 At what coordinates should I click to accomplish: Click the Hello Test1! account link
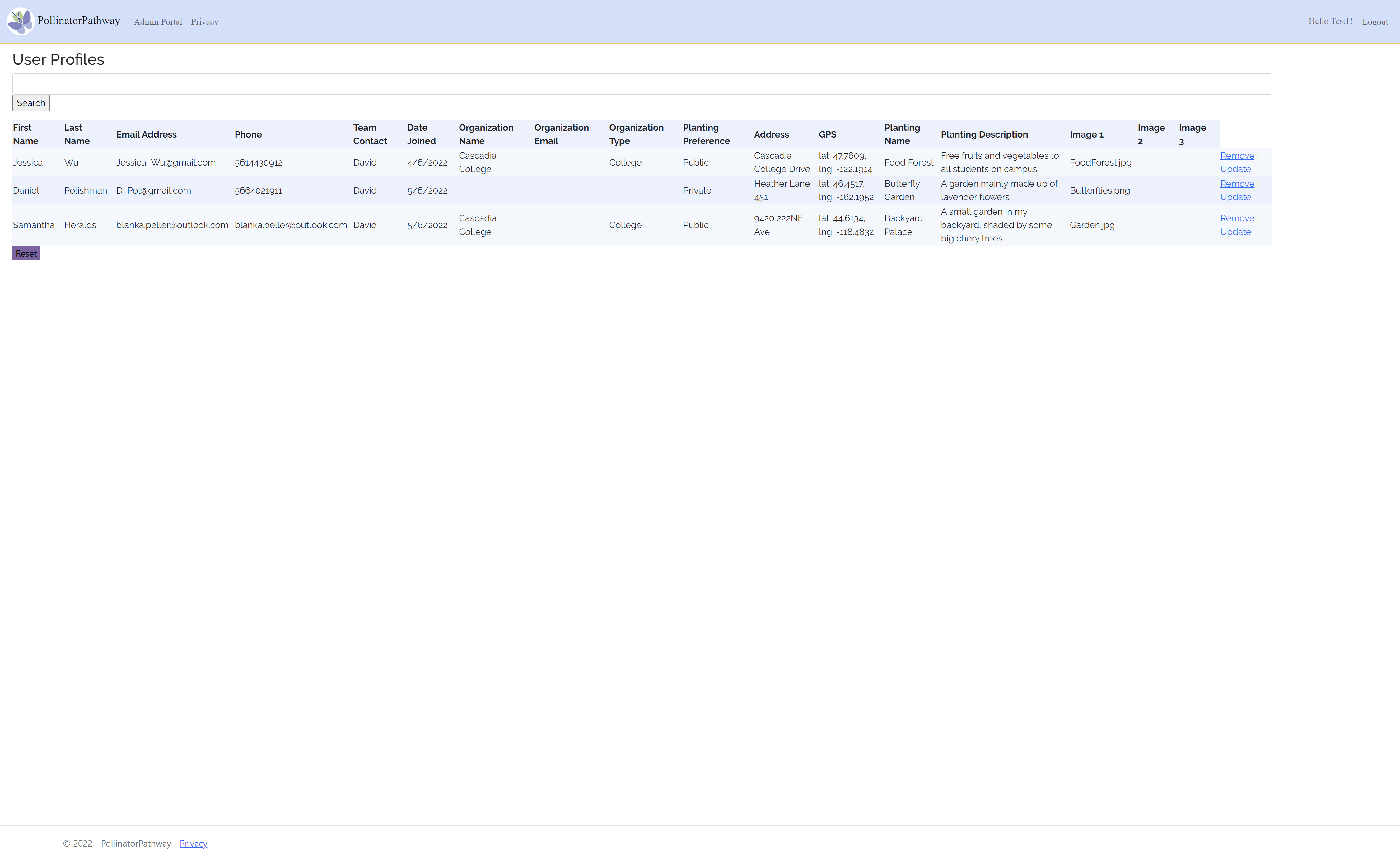pos(1330,21)
